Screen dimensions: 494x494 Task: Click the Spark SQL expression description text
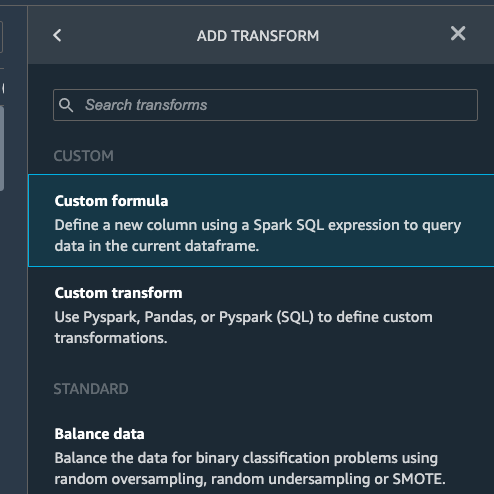258,235
